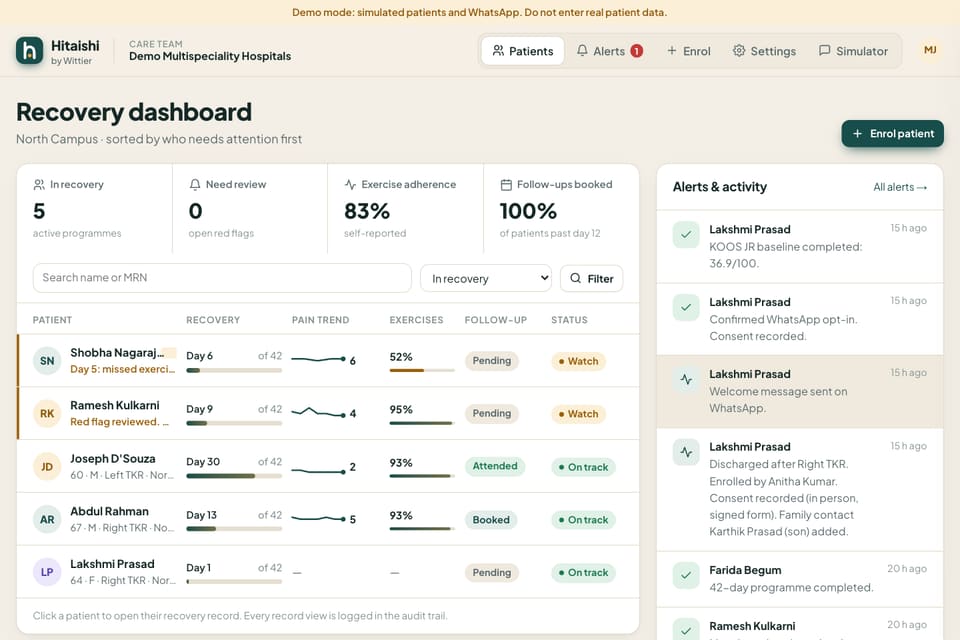Viewport: 960px width, 640px height.
Task: Open the MJ user avatar menu
Action: pyautogui.click(x=930, y=50)
